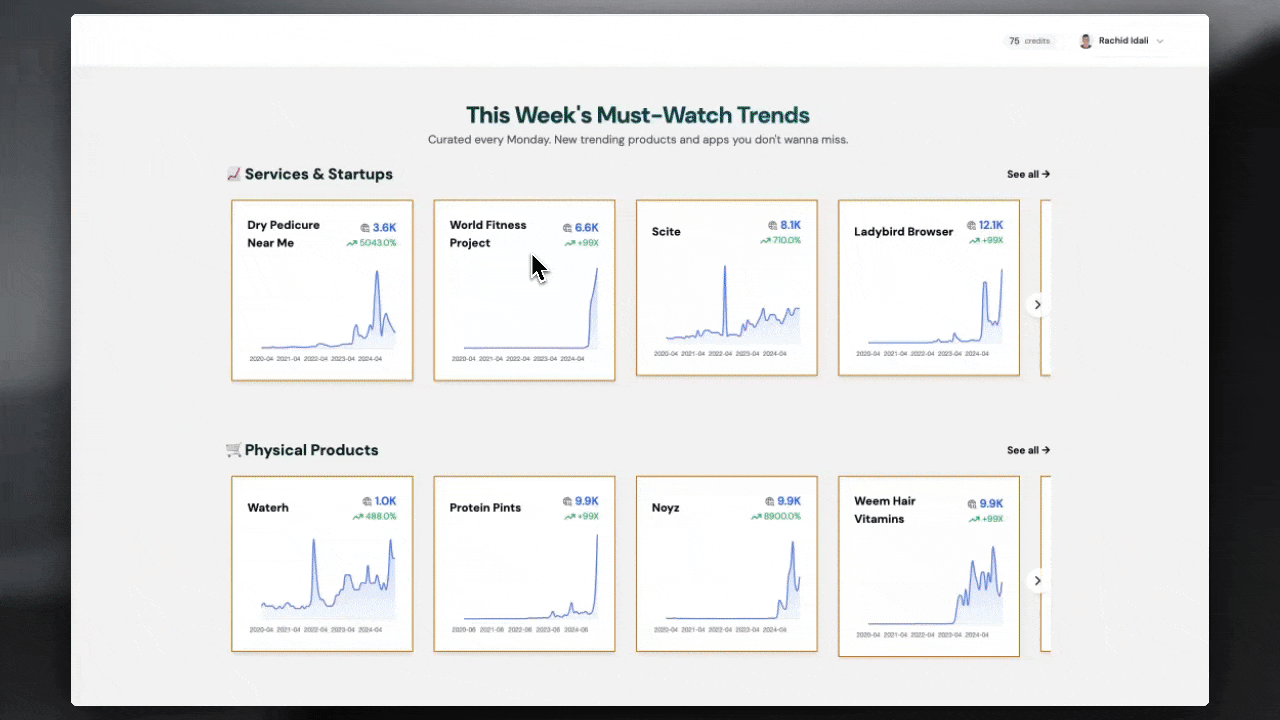The width and height of the screenshot is (1280, 720).
Task: Open Protein Pints product card
Action: [x=524, y=564]
